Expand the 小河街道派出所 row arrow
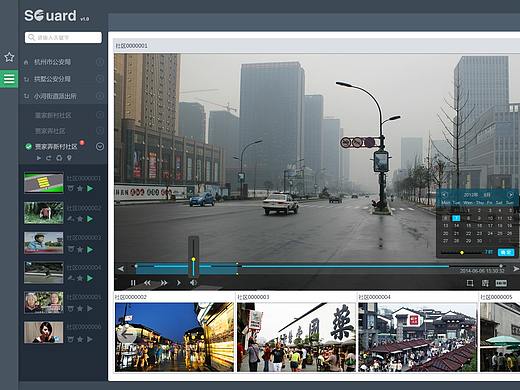The image size is (520, 390). pos(100,96)
